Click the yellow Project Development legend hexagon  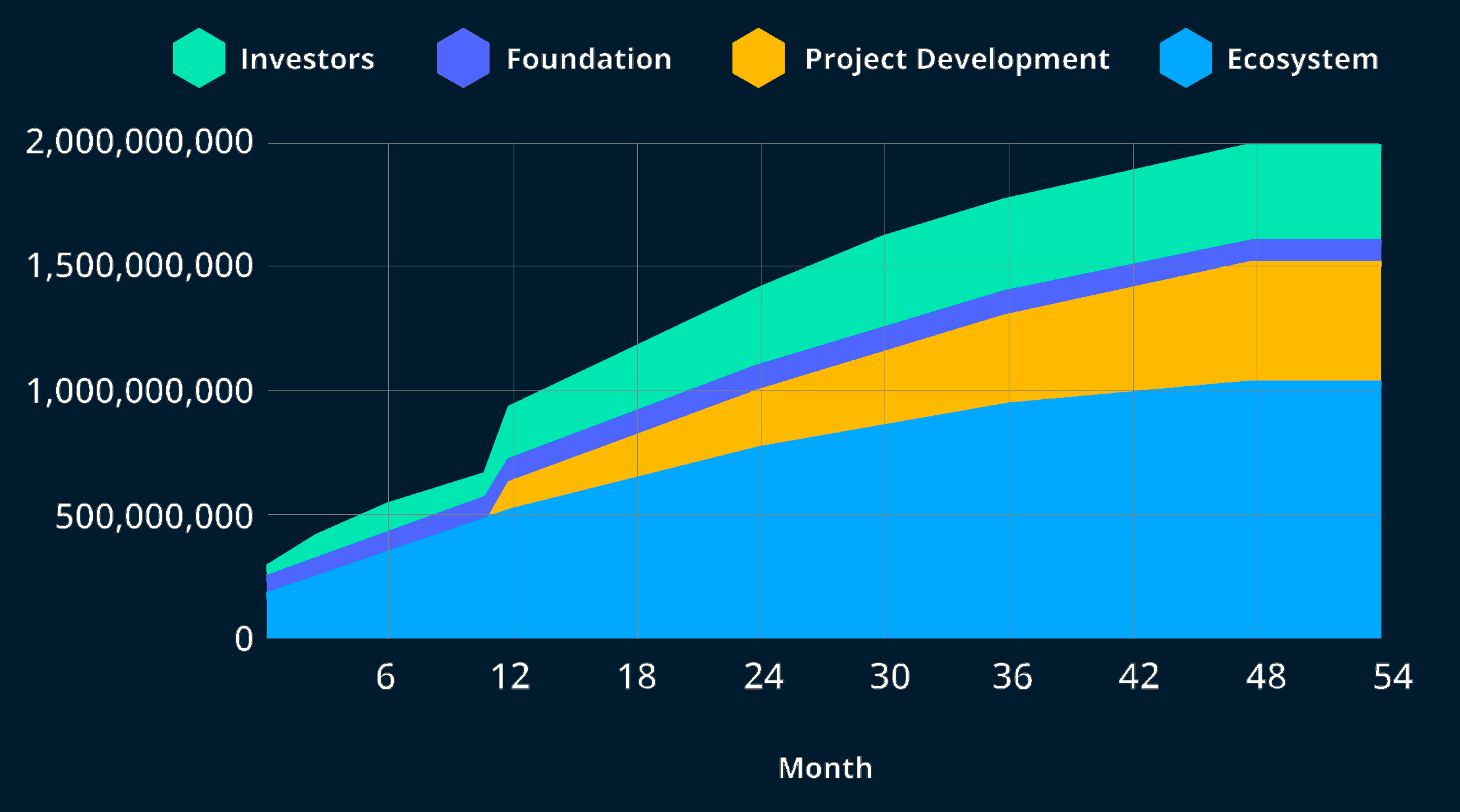tap(758, 58)
